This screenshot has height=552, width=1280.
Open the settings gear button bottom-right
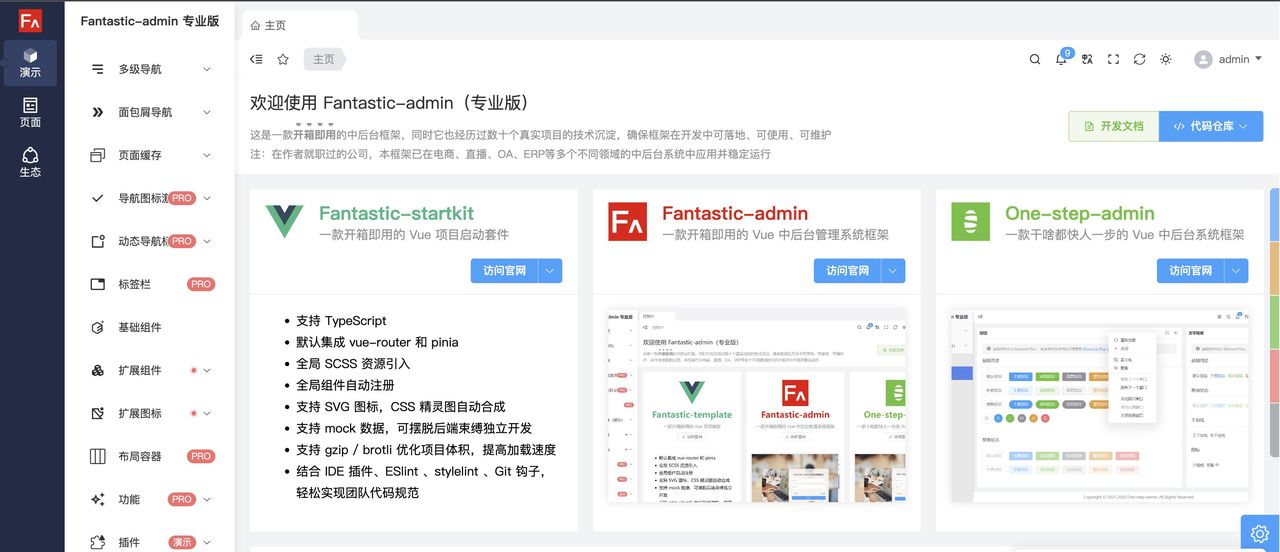tap(1260, 533)
